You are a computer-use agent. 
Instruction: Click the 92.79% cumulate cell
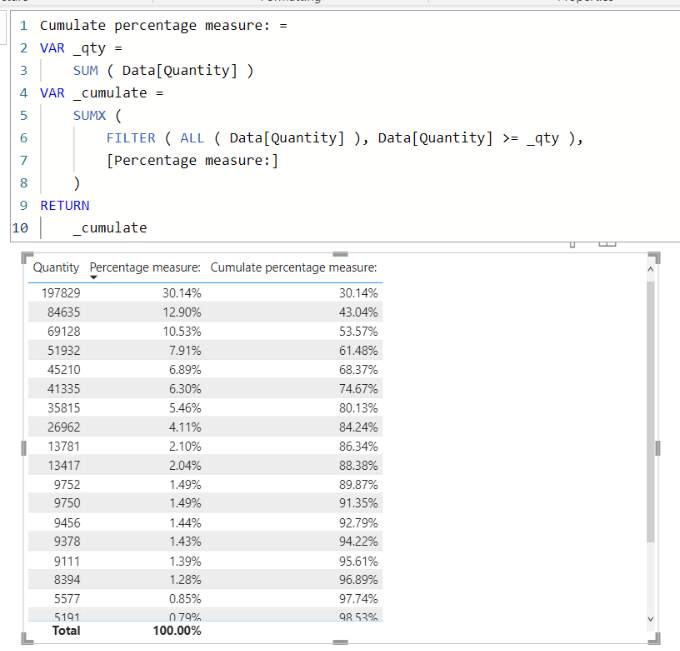click(358, 523)
